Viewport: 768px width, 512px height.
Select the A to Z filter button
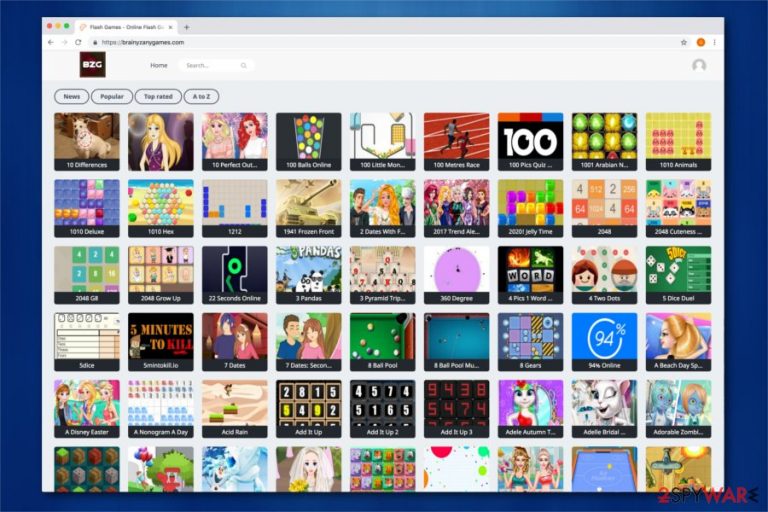pos(201,97)
